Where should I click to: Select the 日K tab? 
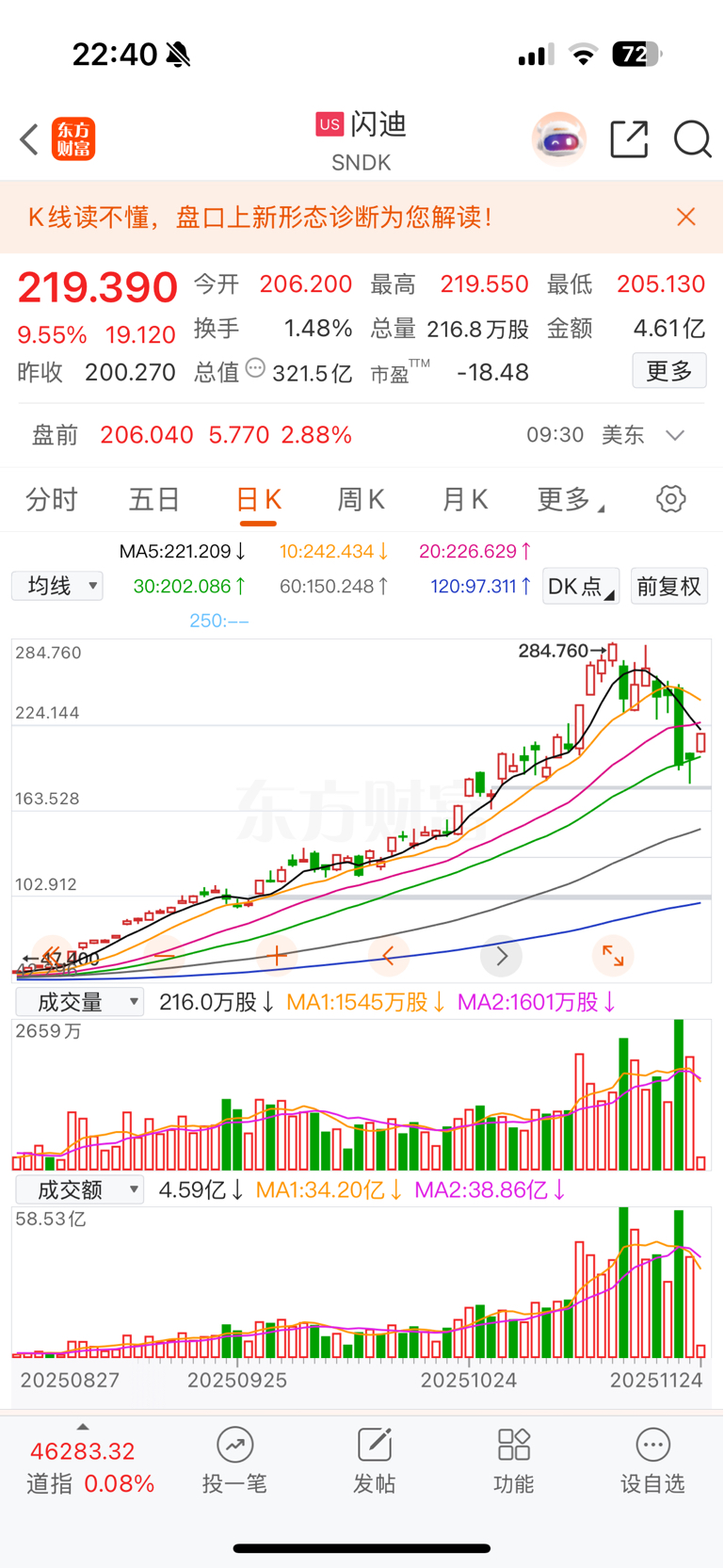[258, 499]
